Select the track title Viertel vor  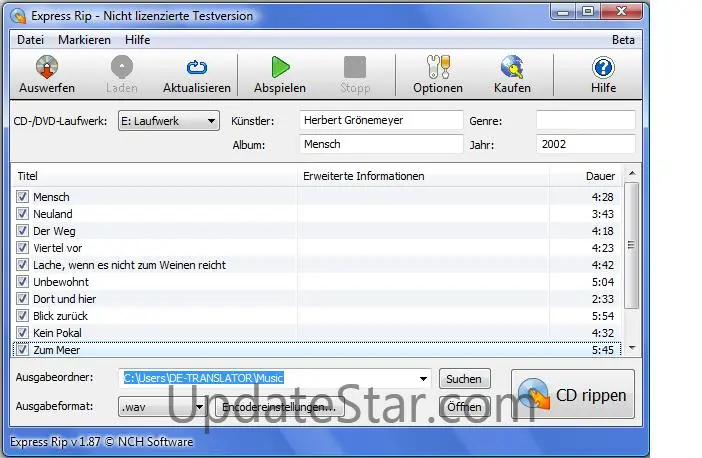coord(58,248)
